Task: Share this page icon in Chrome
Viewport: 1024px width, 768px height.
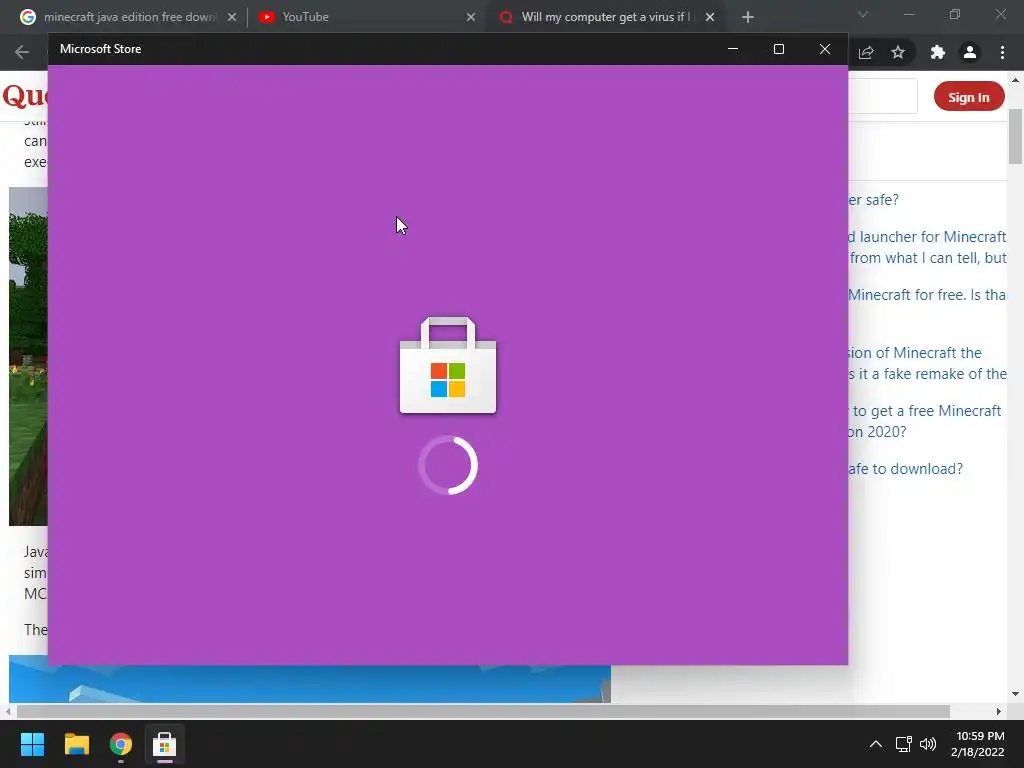Action: click(866, 52)
